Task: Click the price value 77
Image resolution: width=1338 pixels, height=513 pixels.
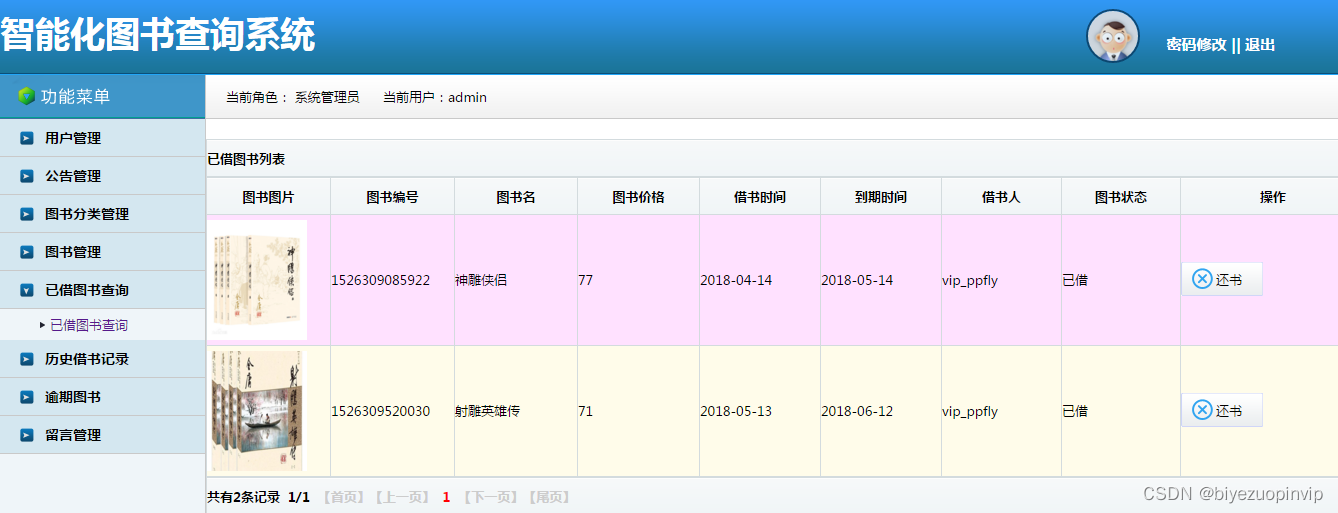Action: (586, 280)
